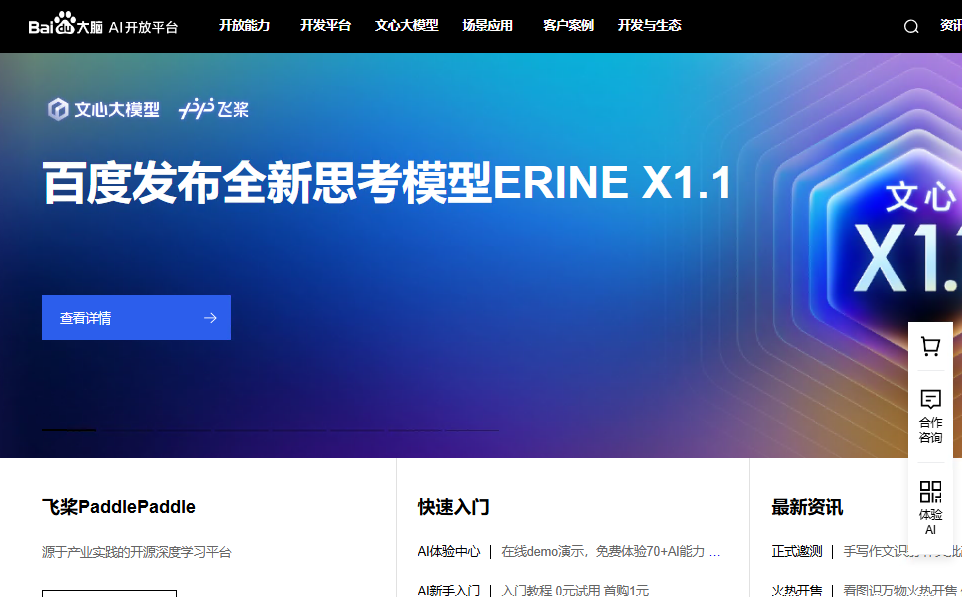962x597 pixels.
Task: Open the 体验AI QR code icon
Action: (x=930, y=492)
